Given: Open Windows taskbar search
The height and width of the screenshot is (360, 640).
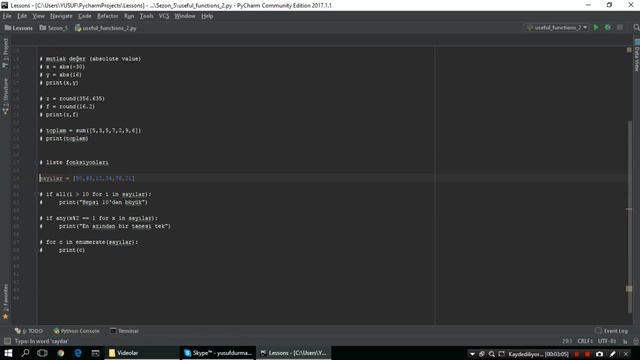Looking at the screenshot, I should 25,353.
